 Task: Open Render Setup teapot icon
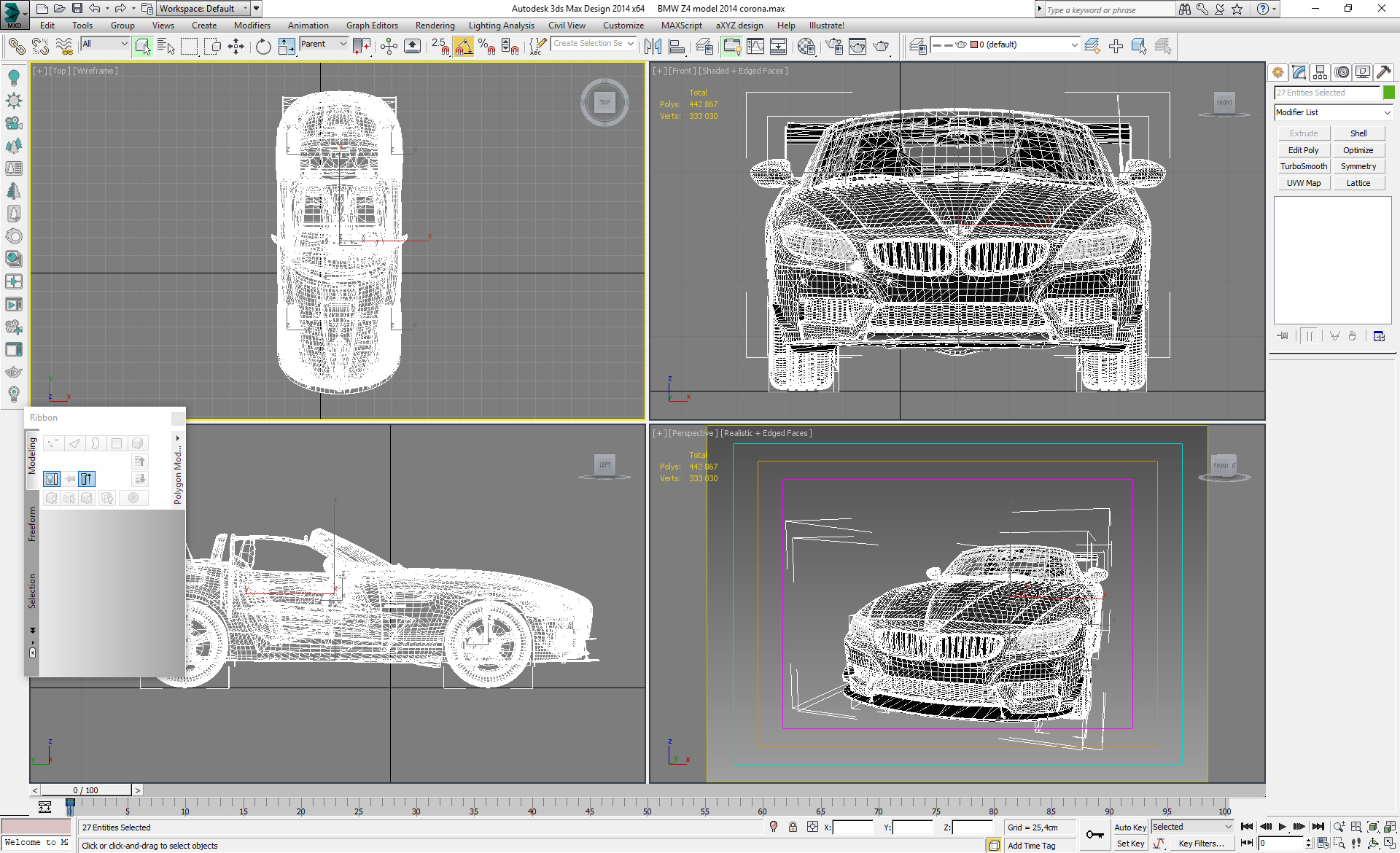[833, 47]
